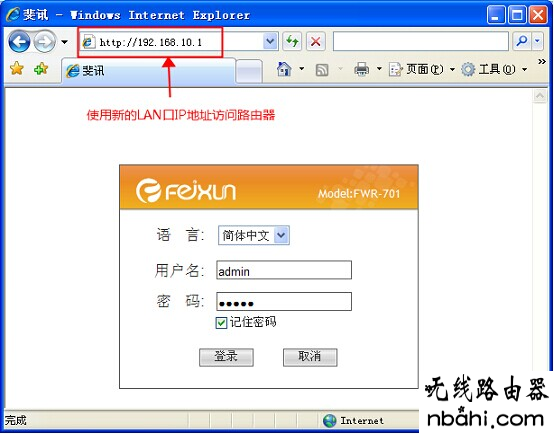Close the Internet Explorer window
554x434 pixels.
[x=538, y=15]
